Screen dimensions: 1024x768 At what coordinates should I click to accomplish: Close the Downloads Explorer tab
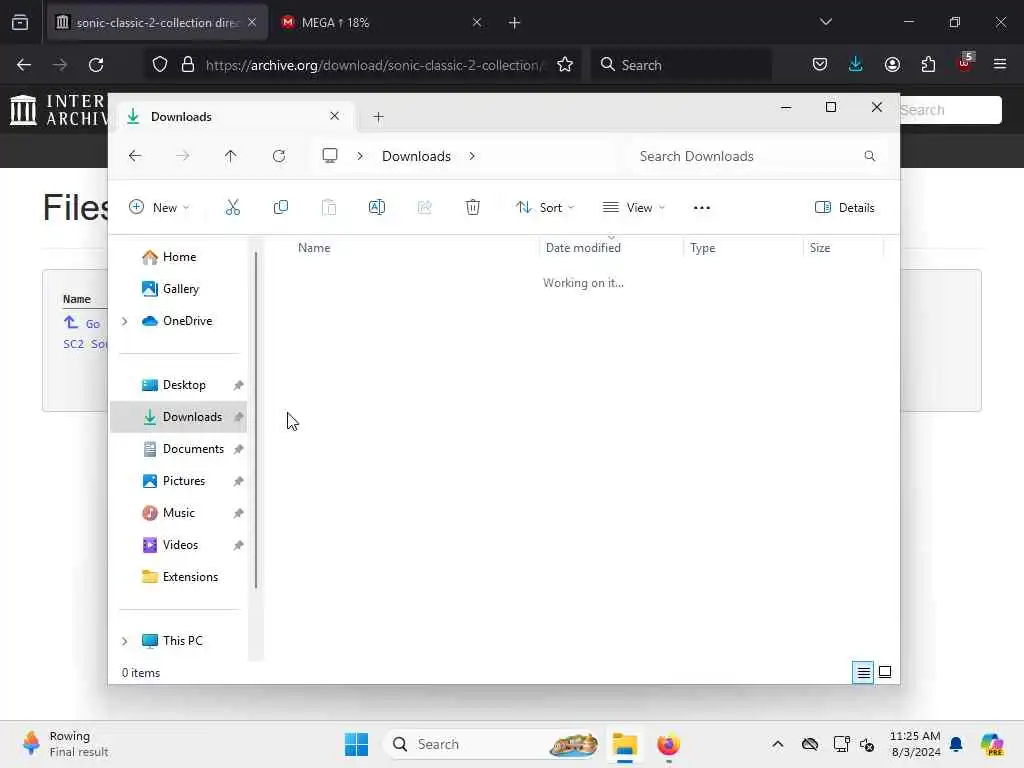(x=334, y=116)
